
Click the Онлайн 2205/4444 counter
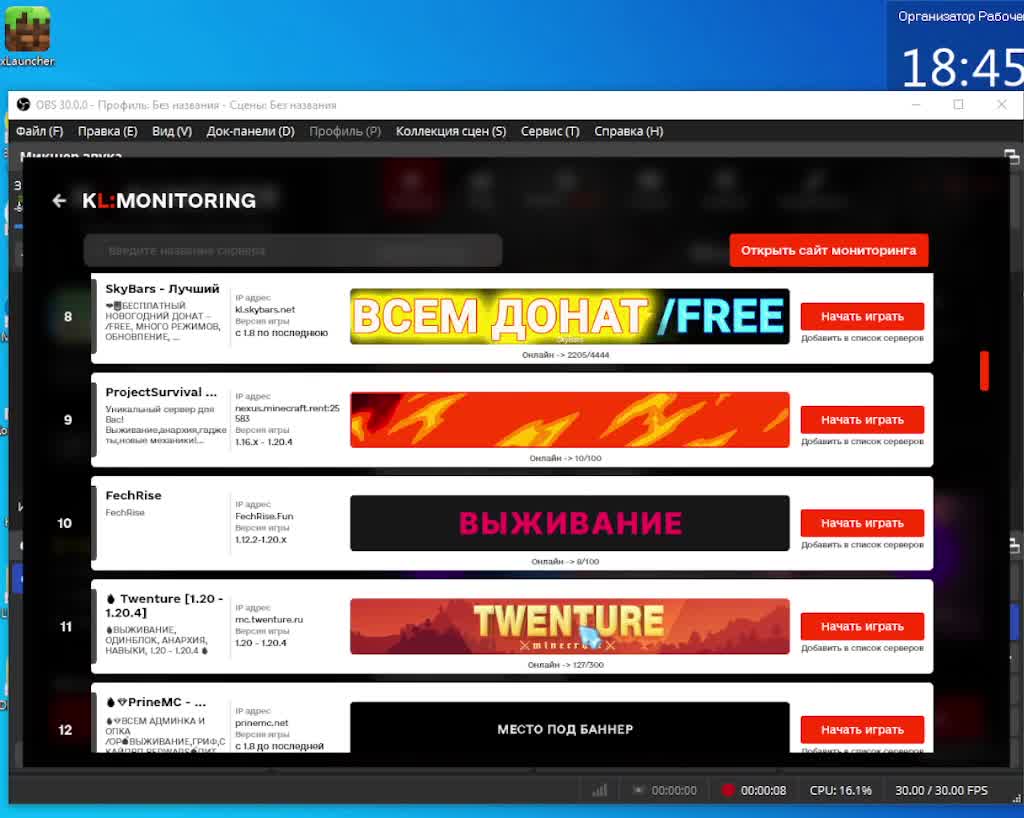[x=566, y=355]
